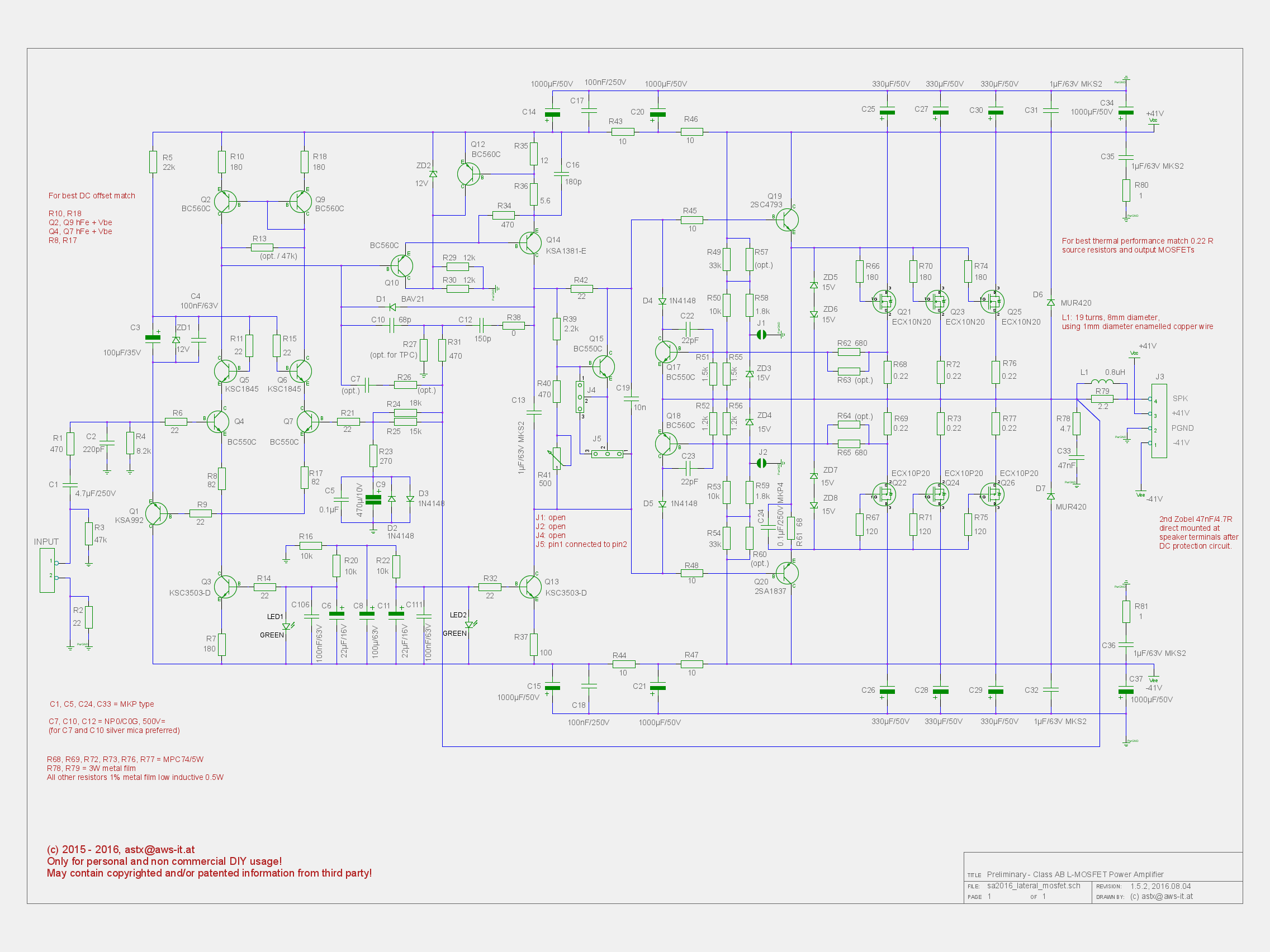
Task: Select resistor R80 below C35
Action: 1126,191
